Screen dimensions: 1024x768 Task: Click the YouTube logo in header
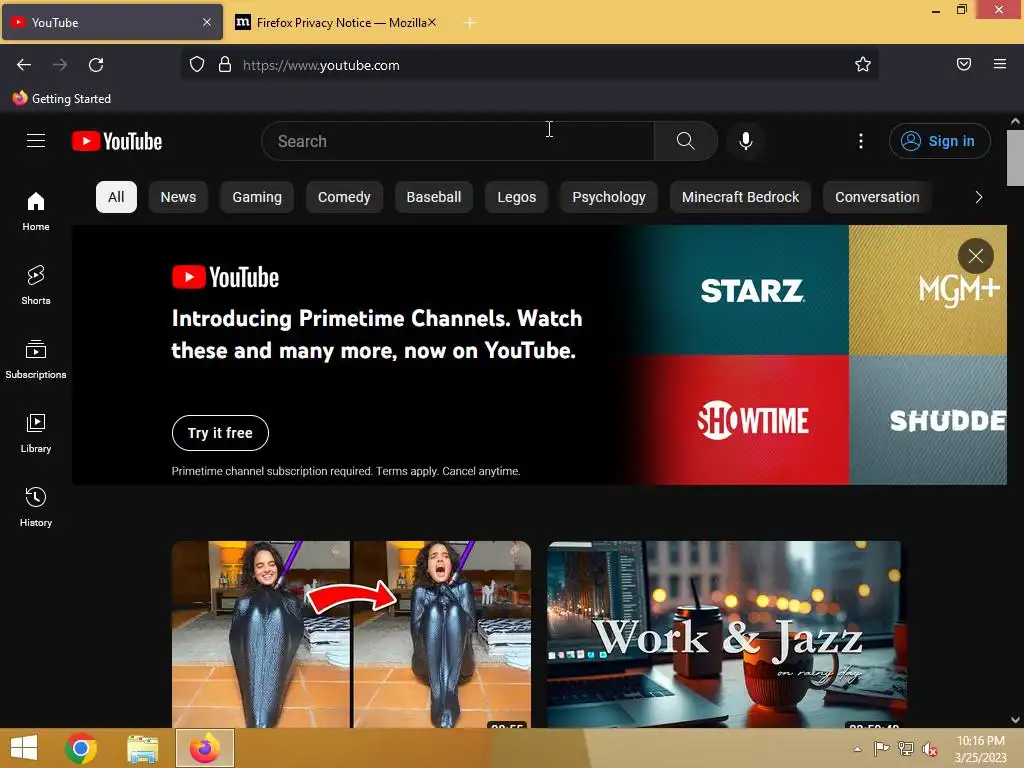(x=117, y=141)
